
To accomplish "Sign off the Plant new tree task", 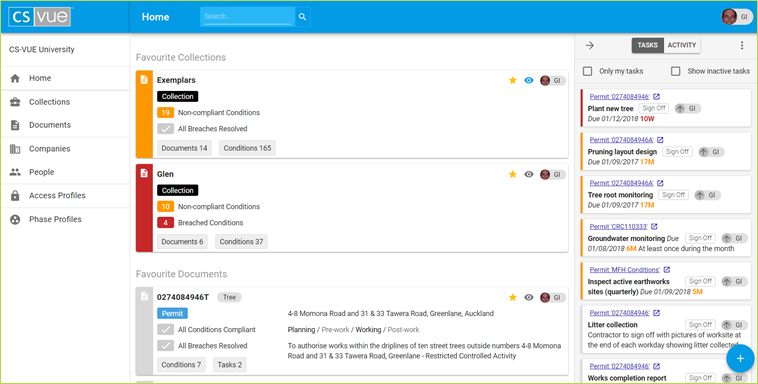I will click(654, 108).
